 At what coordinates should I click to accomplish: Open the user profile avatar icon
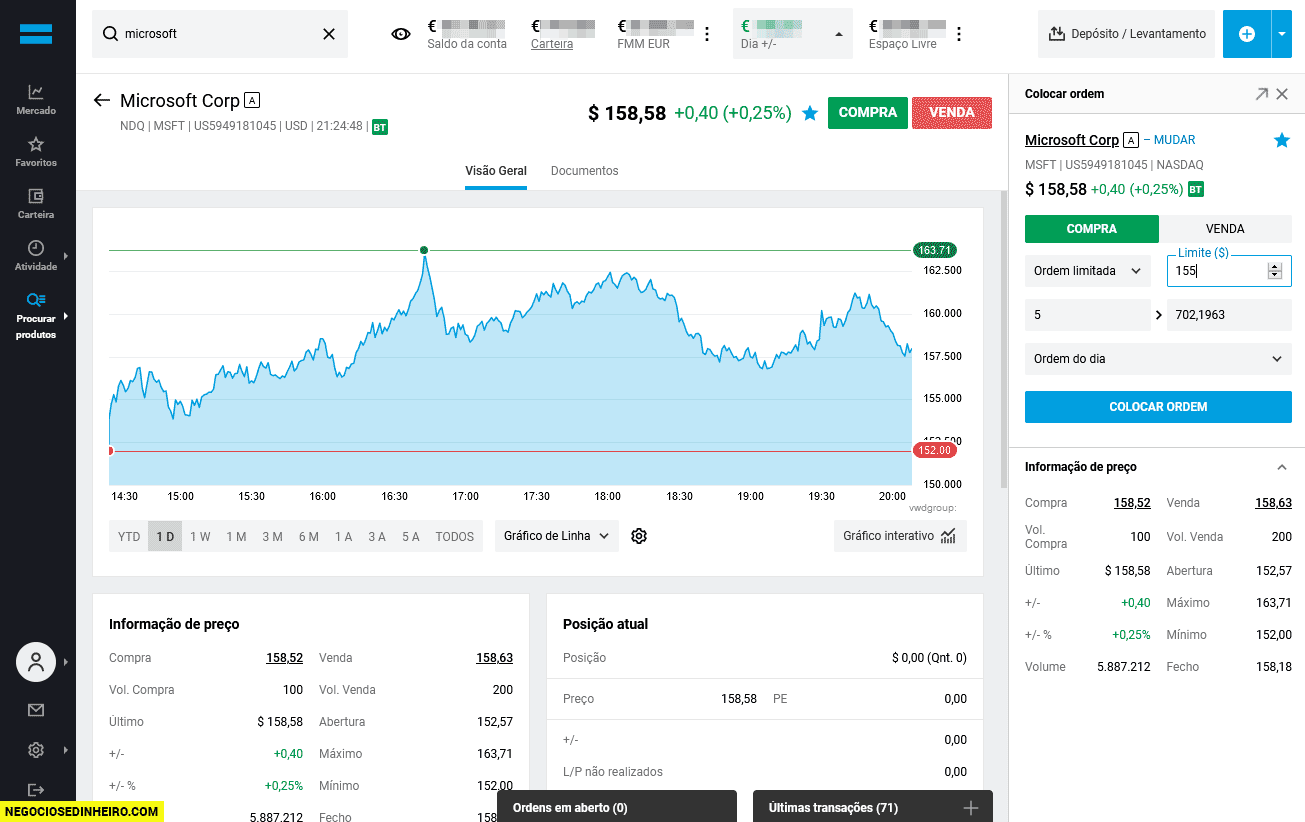click(x=36, y=662)
